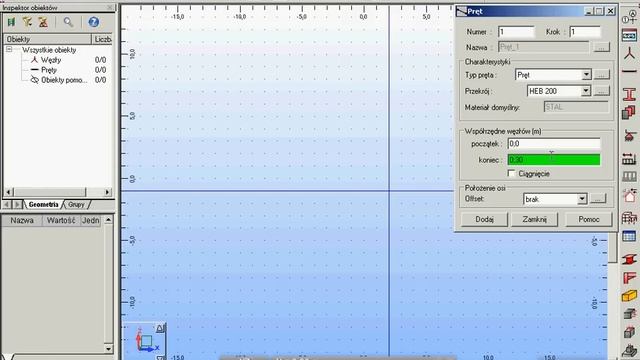This screenshot has height=360, width=640.
Task: Click the tree horizontal scrollbar right arrow
Action: pos(107,192)
